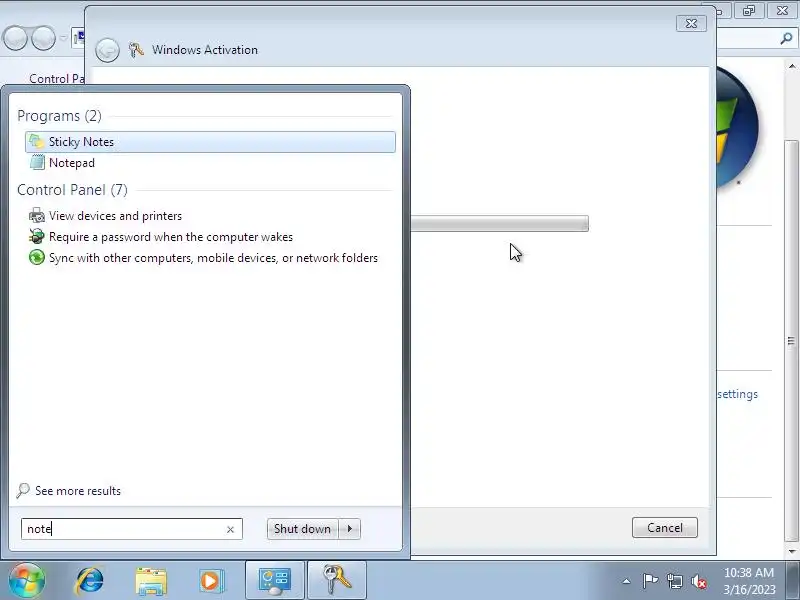
Task: Click the Control Panel search magnifier icon
Action: (786, 38)
